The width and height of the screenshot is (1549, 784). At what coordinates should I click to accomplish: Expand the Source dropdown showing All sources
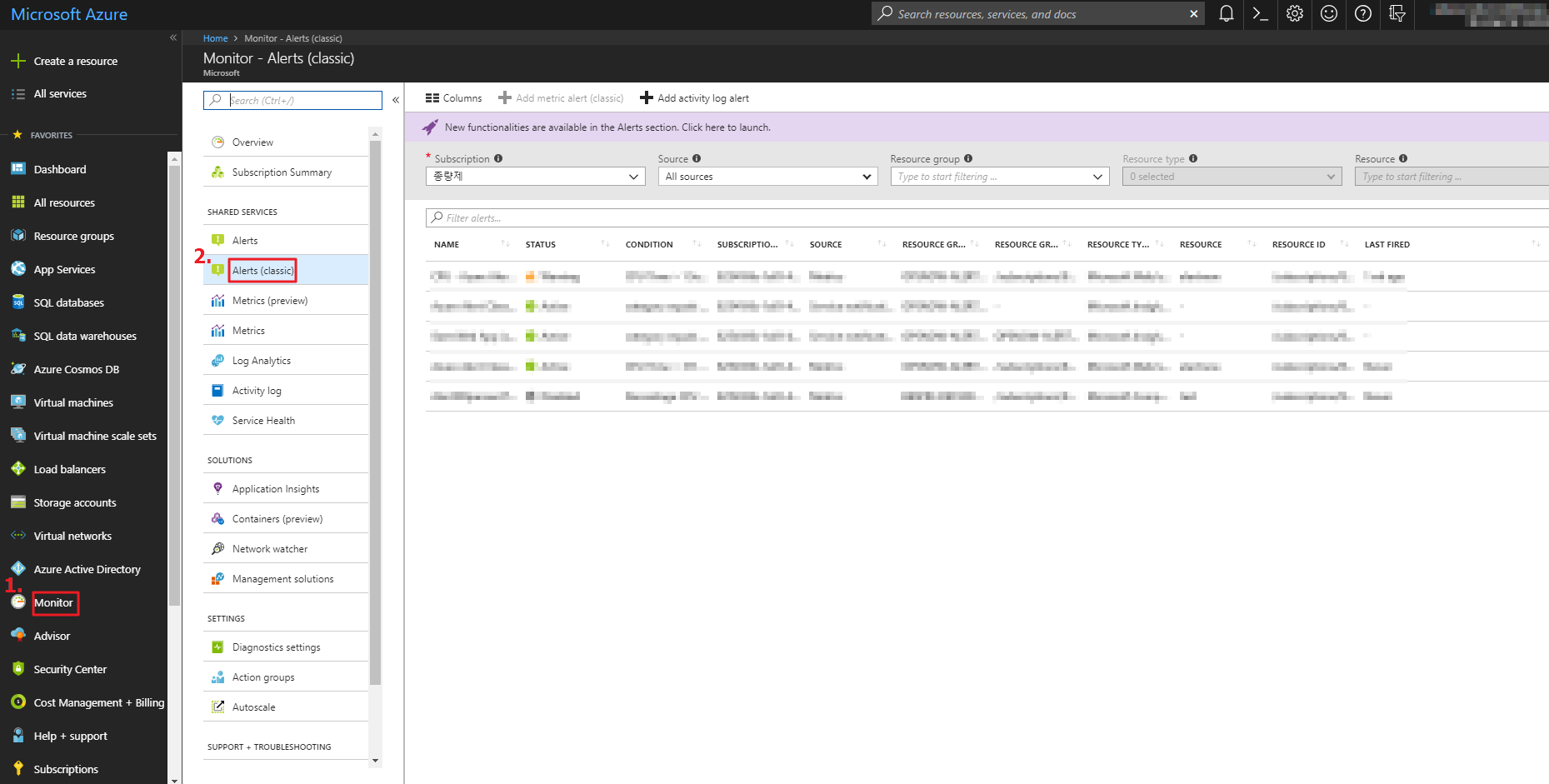point(767,177)
